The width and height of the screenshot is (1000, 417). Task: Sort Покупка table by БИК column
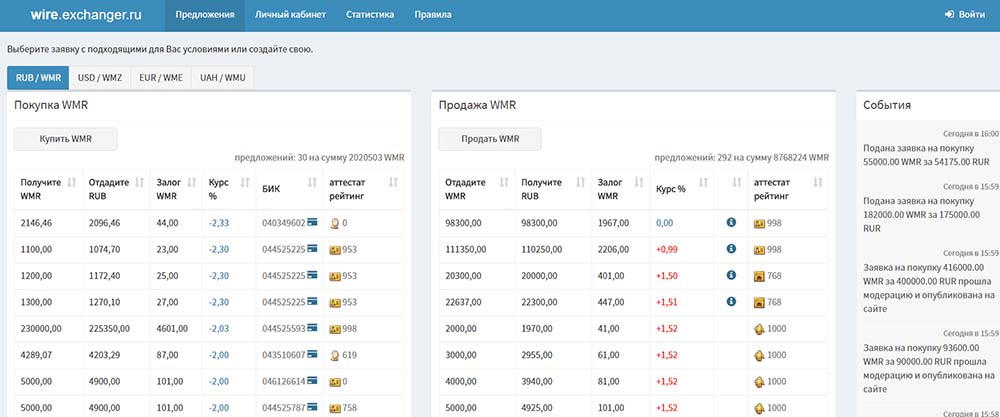pos(312,182)
